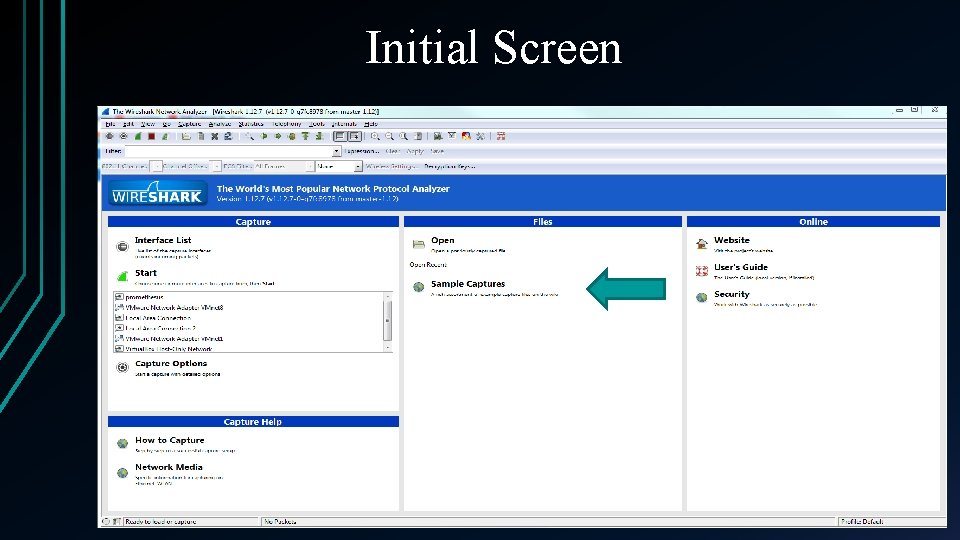Open the Analyze menu
The width and height of the screenshot is (960, 540).
[x=220, y=124]
